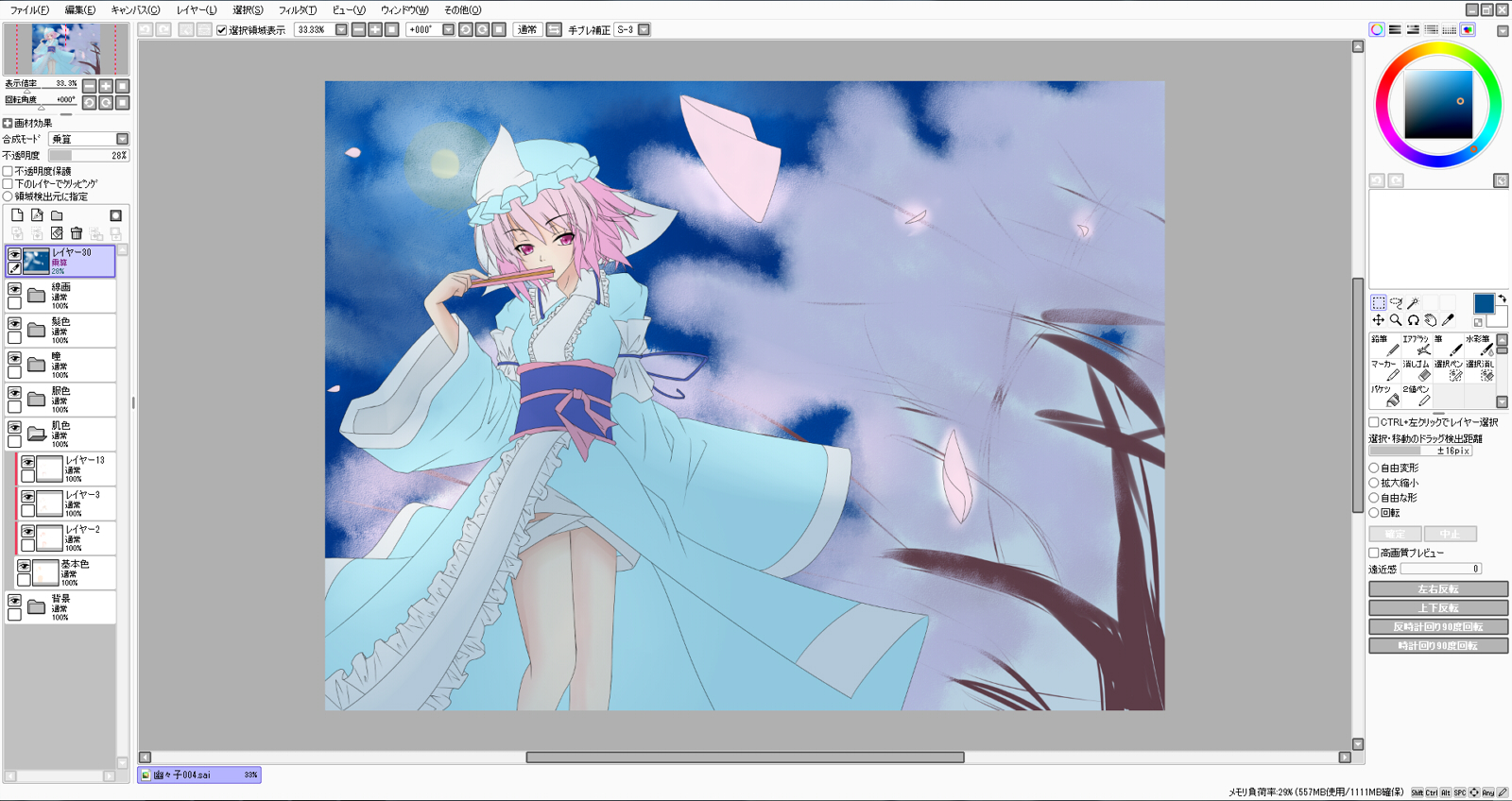Image resolution: width=1512 pixels, height=801 pixels.
Task: Choose the バケツ bucket fill tool
Action: pyautogui.click(x=1384, y=395)
